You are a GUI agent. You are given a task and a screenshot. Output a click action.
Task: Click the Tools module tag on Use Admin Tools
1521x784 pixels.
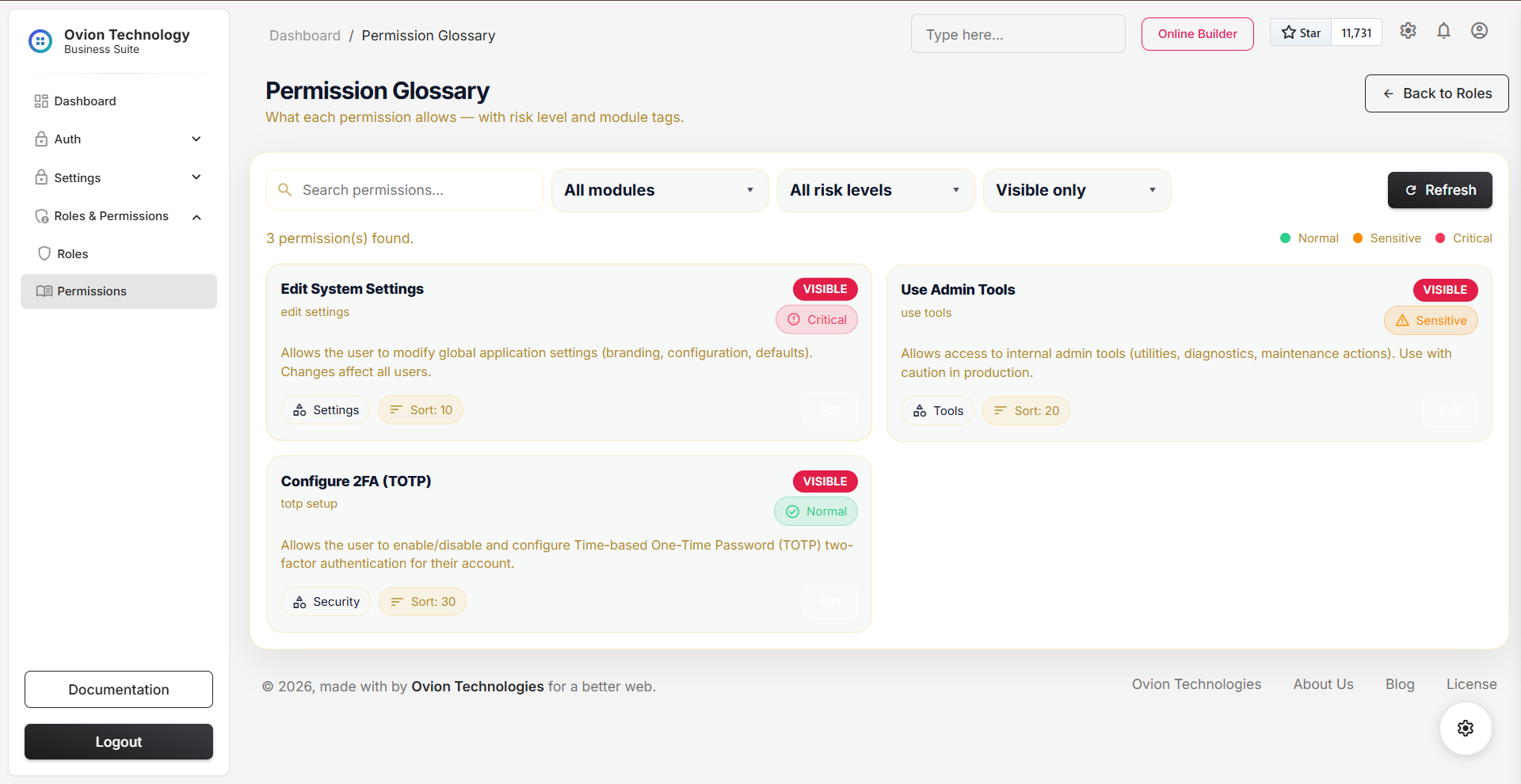pyautogui.click(x=937, y=410)
